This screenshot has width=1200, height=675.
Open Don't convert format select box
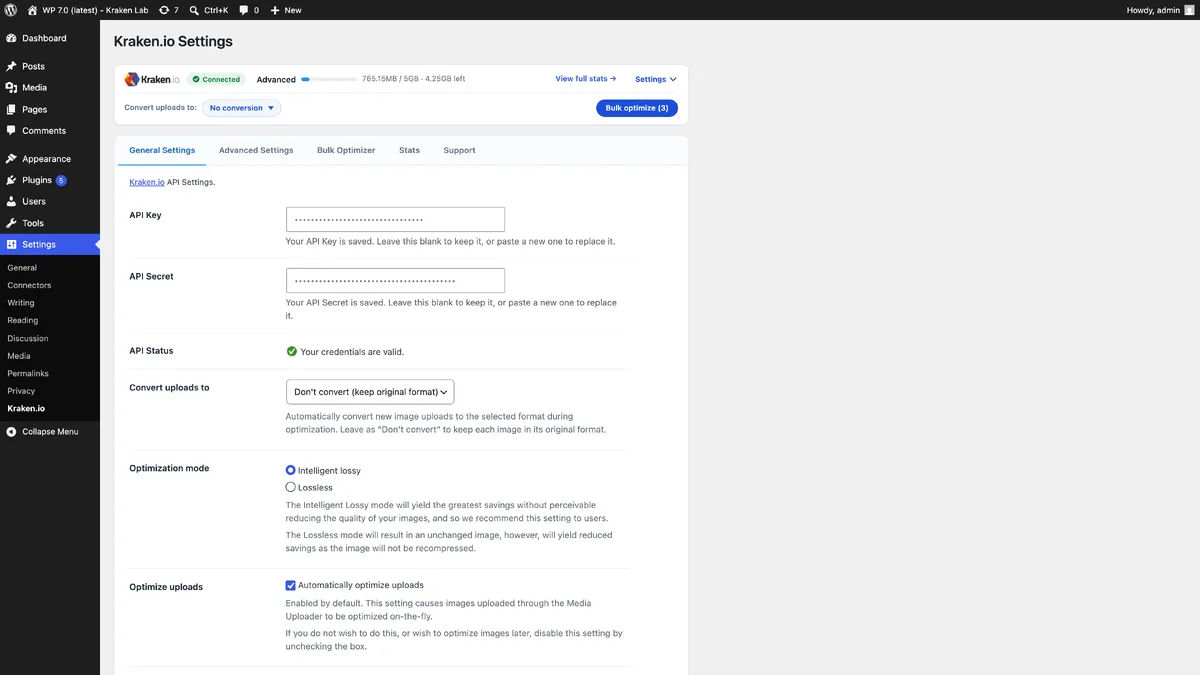coord(370,392)
